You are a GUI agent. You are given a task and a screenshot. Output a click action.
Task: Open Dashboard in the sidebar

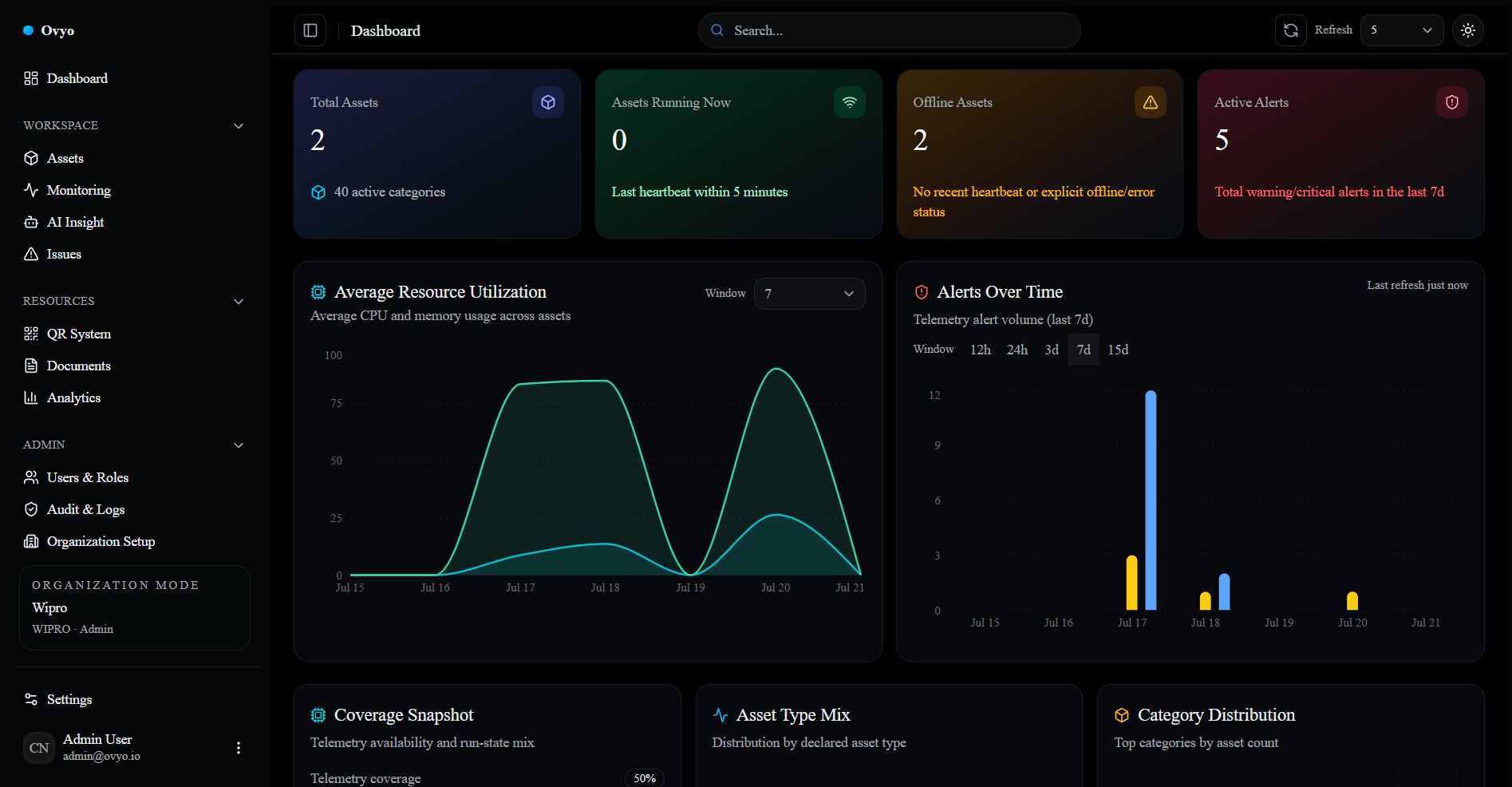click(133, 78)
